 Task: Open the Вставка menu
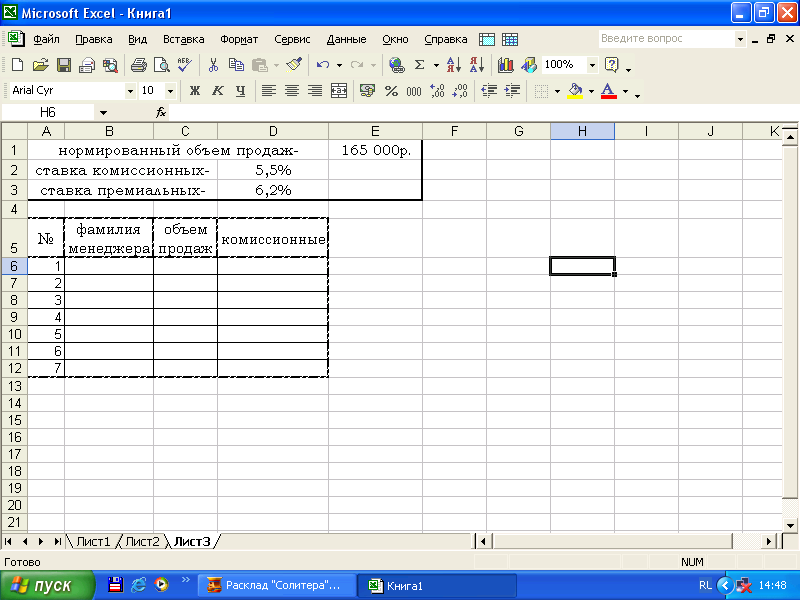coord(184,39)
